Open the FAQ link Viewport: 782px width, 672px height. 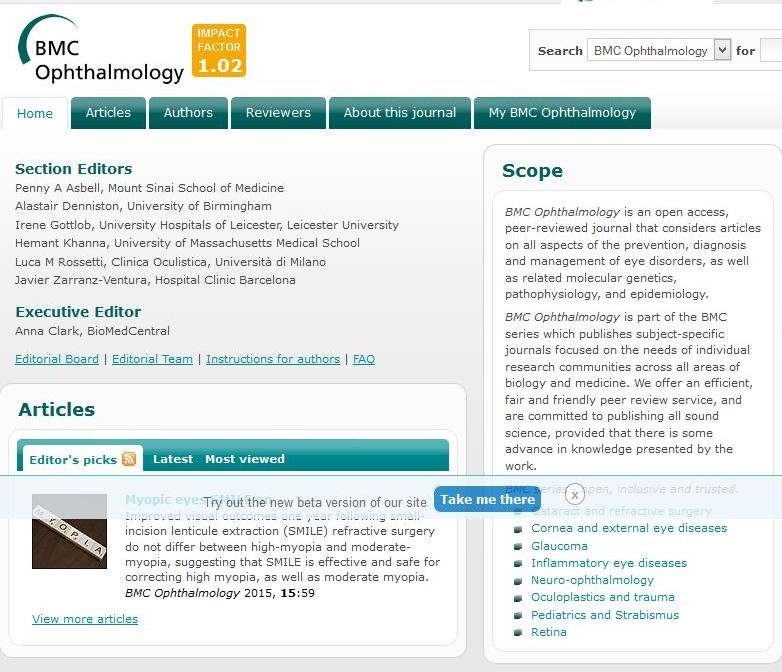click(364, 359)
